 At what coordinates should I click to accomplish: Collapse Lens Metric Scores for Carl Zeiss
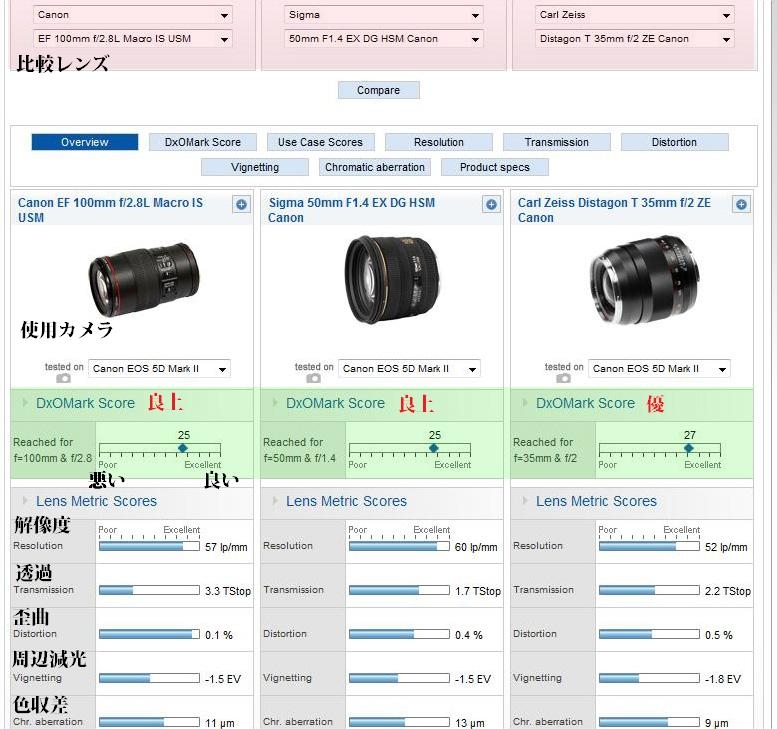click(525, 501)
